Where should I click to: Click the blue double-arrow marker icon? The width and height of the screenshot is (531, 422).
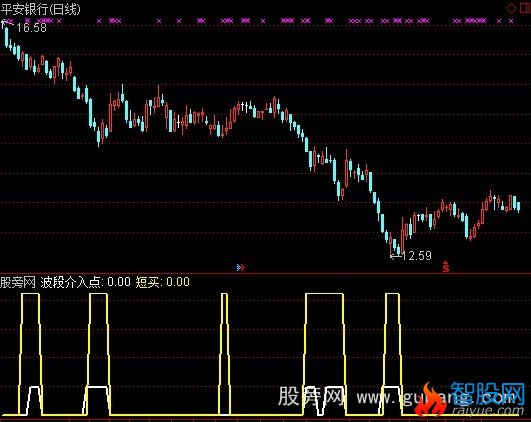click(240, 268)
